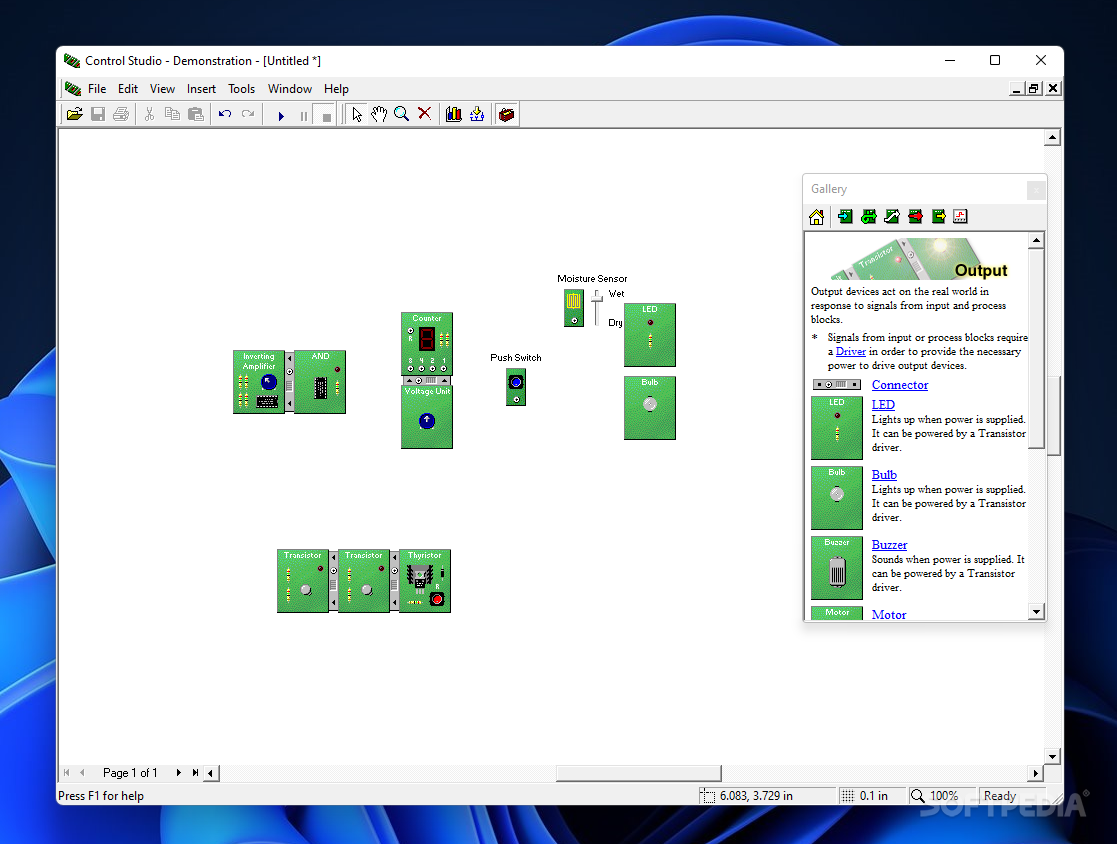Image resolution: width=1117 pixels, height=844 pixels.
Task: Click the canvas horizontal scroll right arrow
Action: (x=1036, y=773)
